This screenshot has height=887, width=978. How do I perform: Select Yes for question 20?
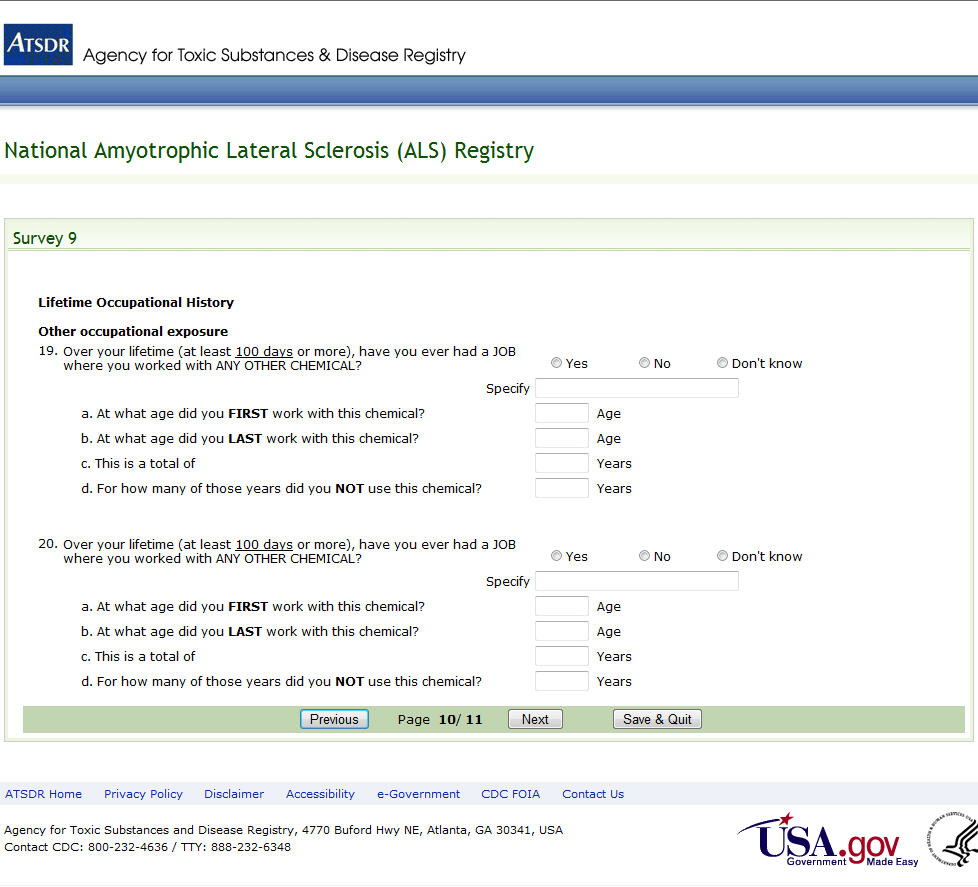[557, 556]
